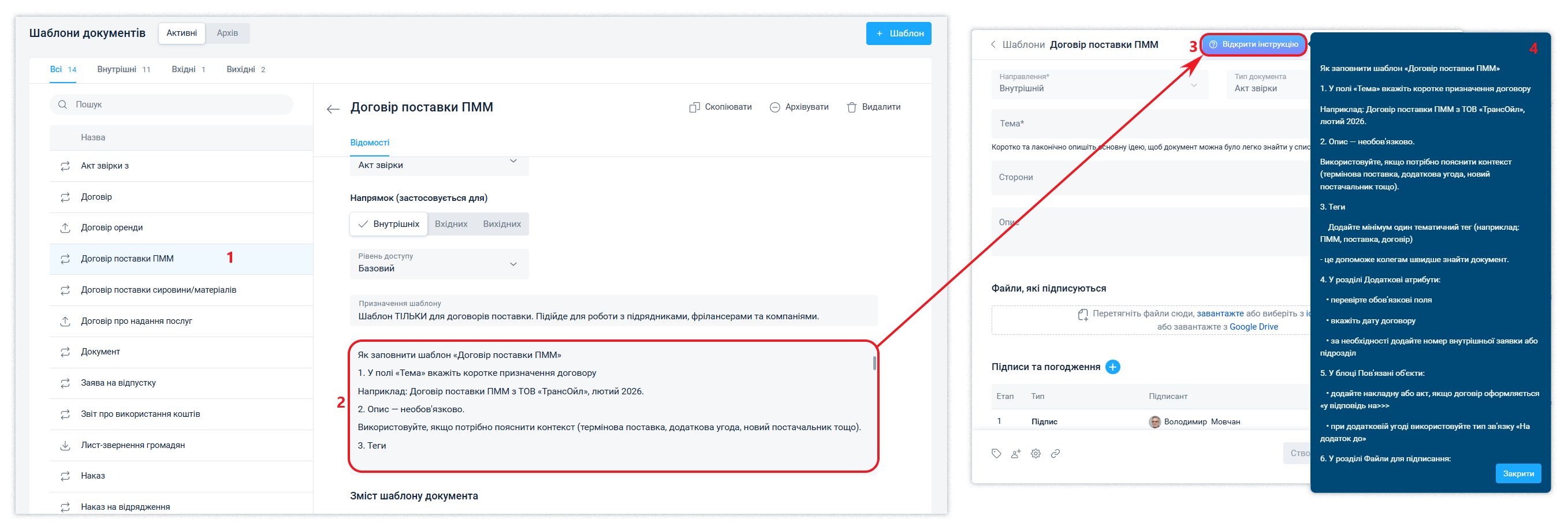1568x530 pixels.
Task: Switch to the Архів tab
Action: (x=227, y=33)
